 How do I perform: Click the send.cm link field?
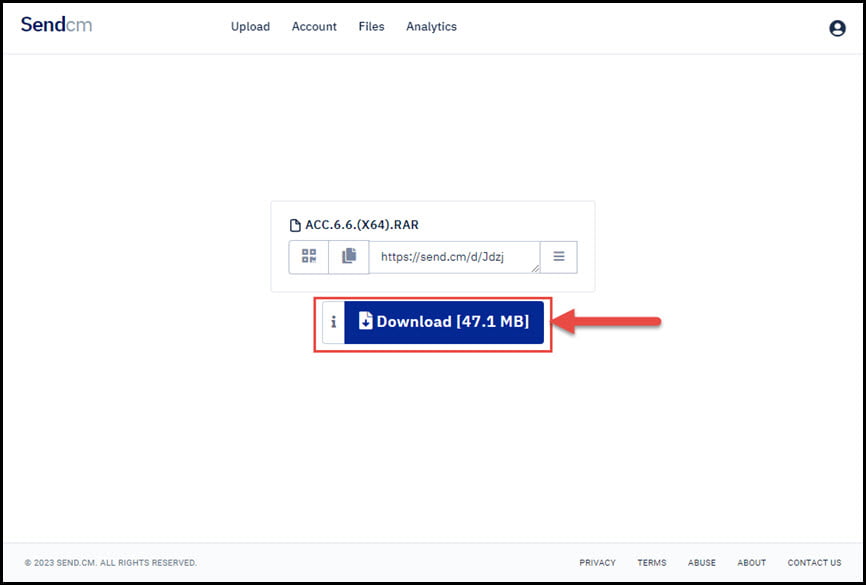(x=455, y=257)
